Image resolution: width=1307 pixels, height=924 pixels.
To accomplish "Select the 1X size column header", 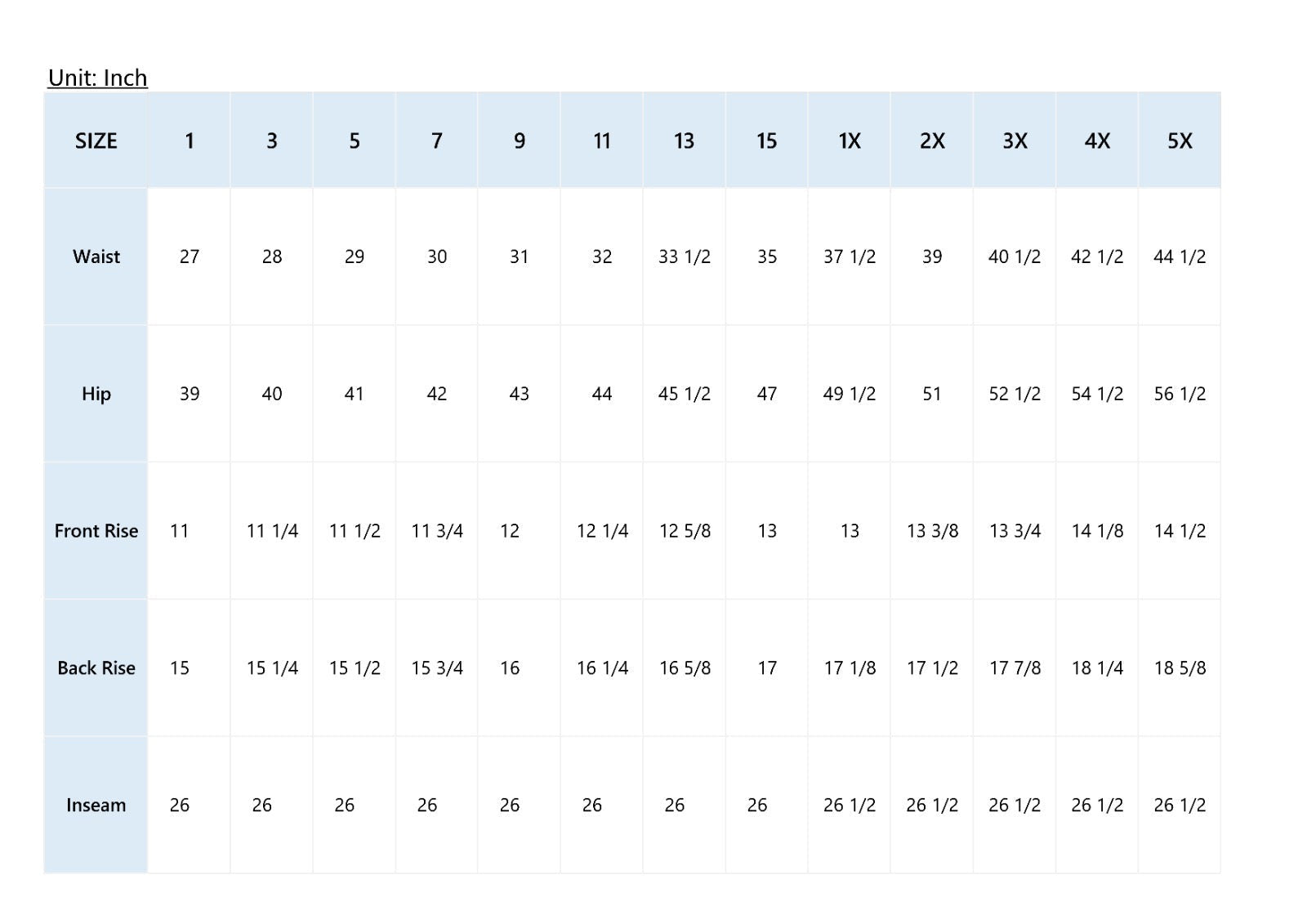I will click(850, 141).
